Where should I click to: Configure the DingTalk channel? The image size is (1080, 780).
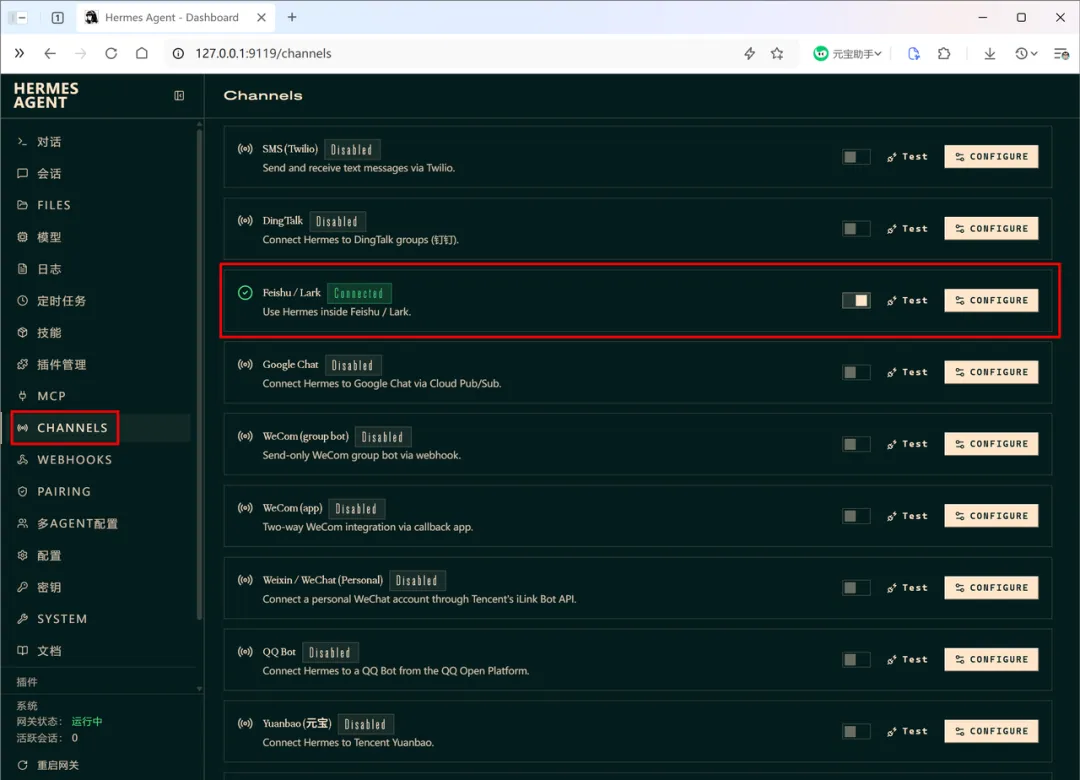(x=991, y=229)
